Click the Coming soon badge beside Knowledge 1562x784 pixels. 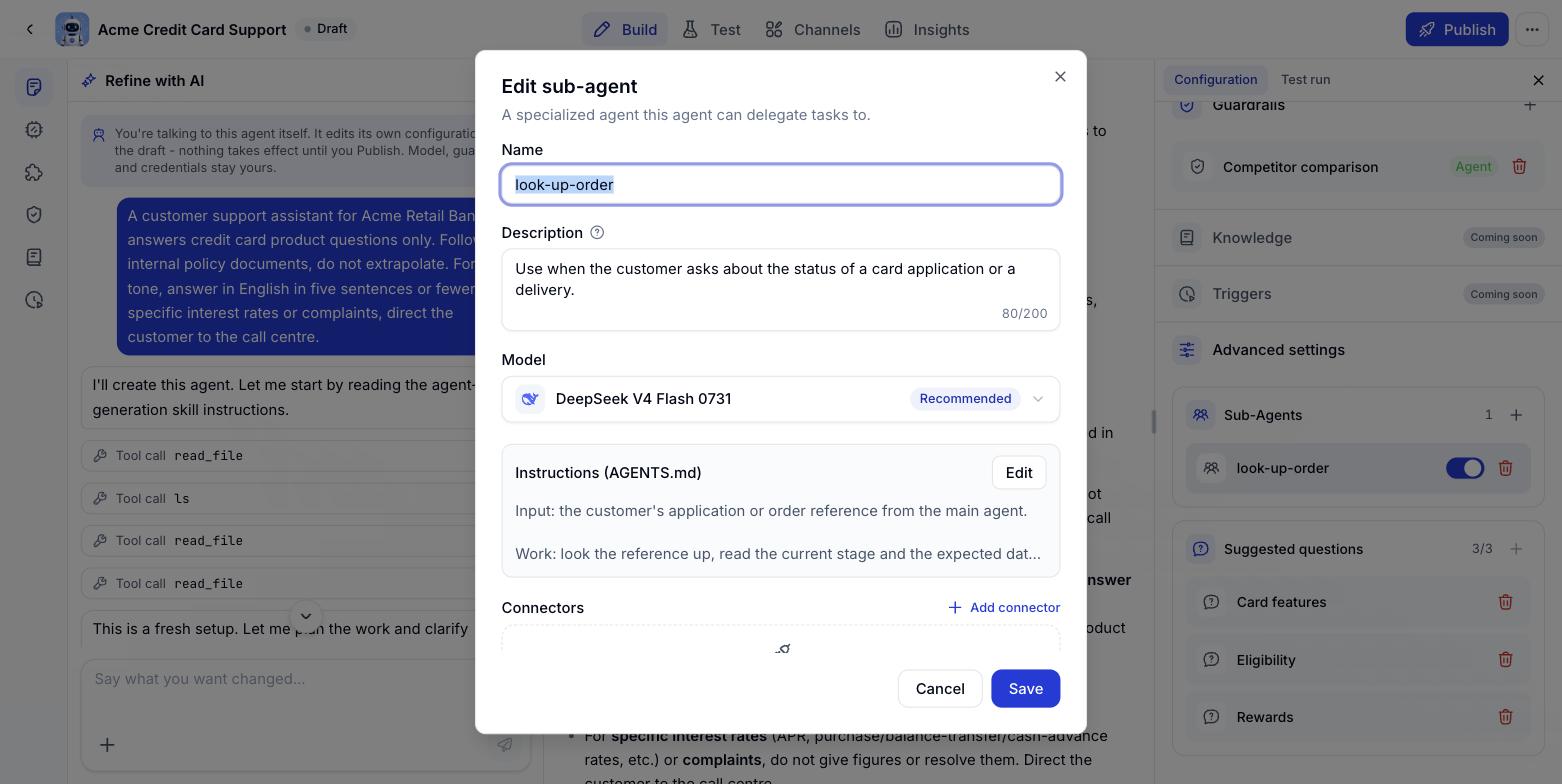coord(1503,238)
